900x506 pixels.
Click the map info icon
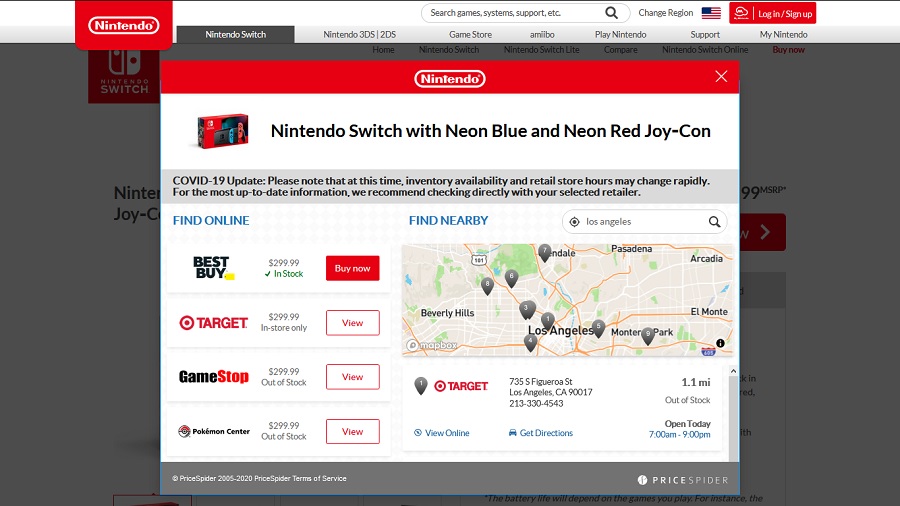pyautogui.click(x=720, y=343)
